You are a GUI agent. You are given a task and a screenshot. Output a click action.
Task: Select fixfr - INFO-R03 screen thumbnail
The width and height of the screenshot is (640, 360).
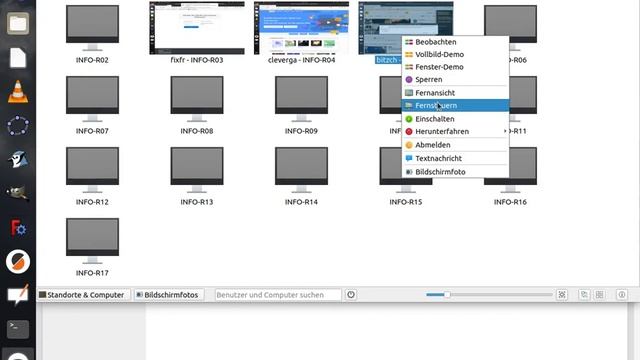pyautogui.click(x=197, y=33)
